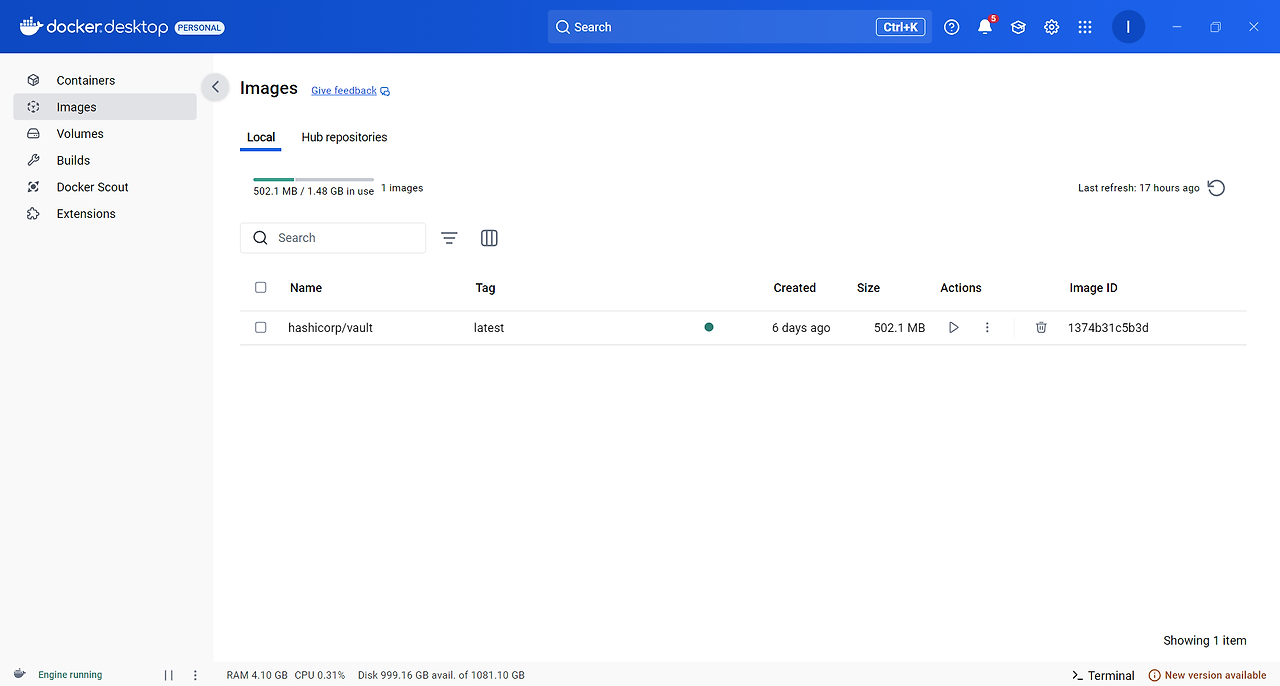This screenshot has height=686, width=1280.
Task: Click the Disk available status text
Action: click(441, 675)
